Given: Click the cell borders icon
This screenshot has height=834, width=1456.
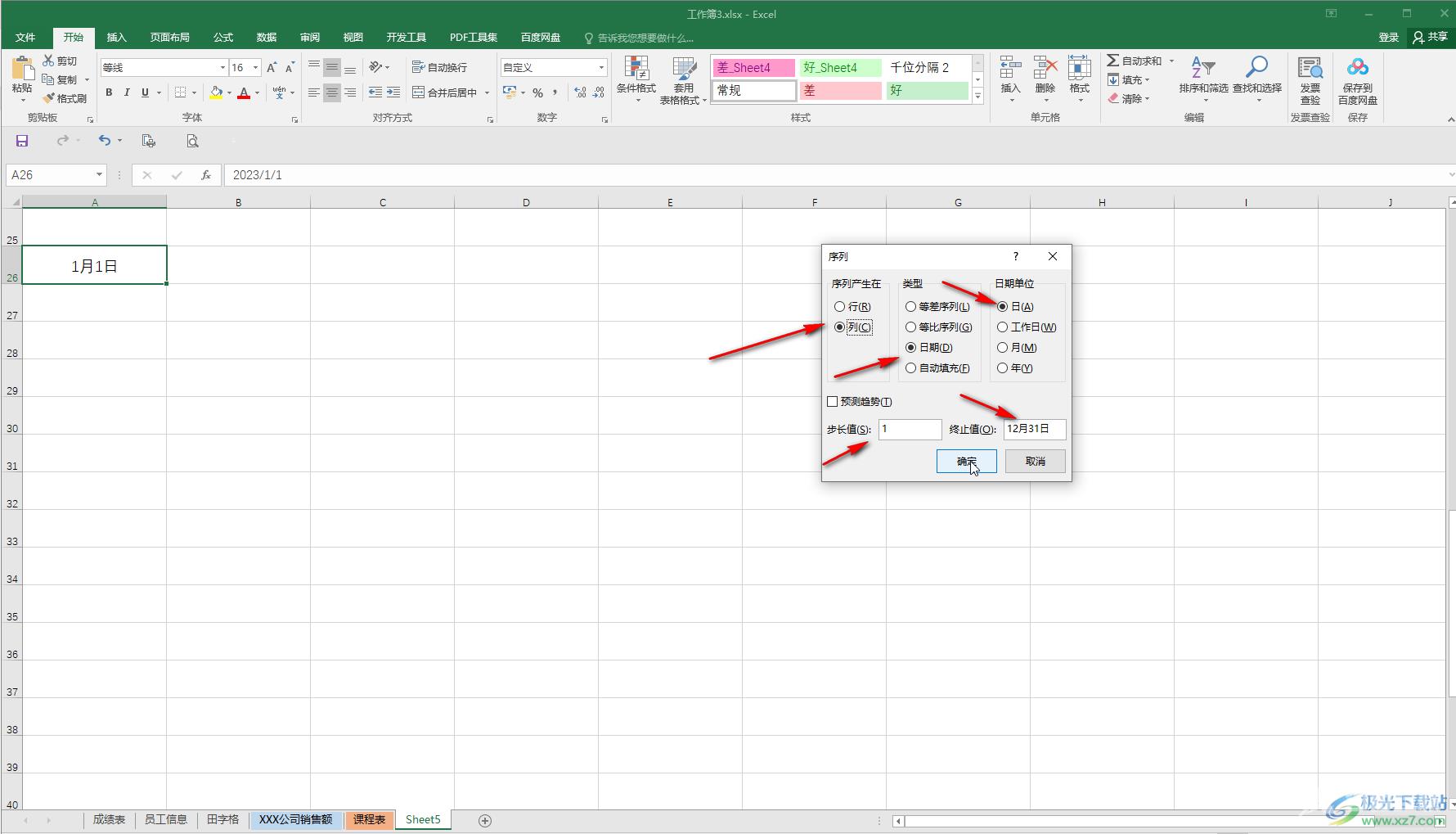Looking at the screenshot, I should 181,92.
